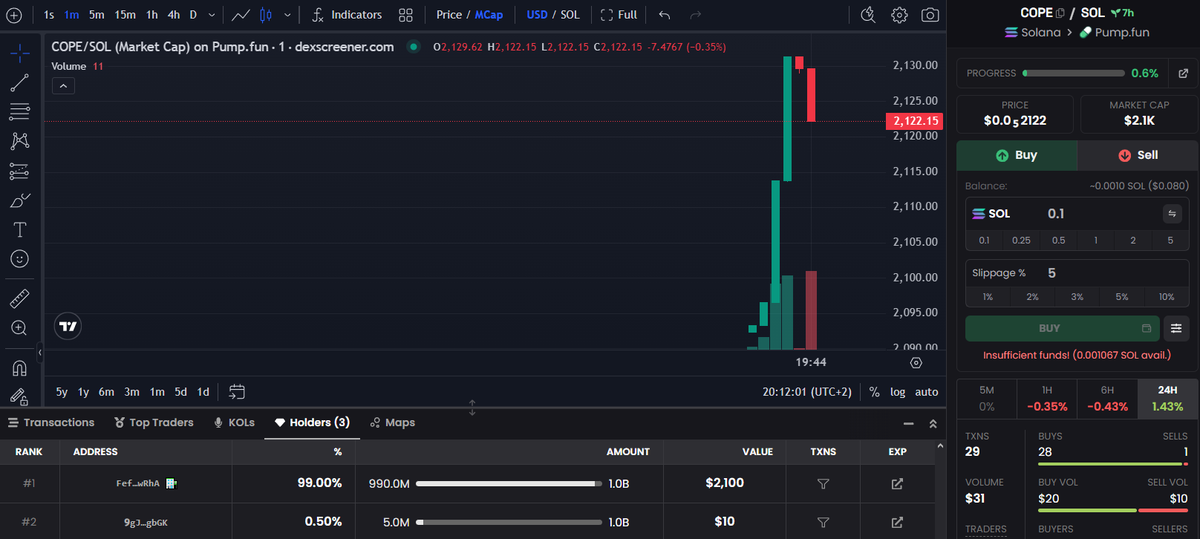Open the timezone 20:12:01 (UTC+2) menu
The image size is (1200, 539).
point(807,392)
